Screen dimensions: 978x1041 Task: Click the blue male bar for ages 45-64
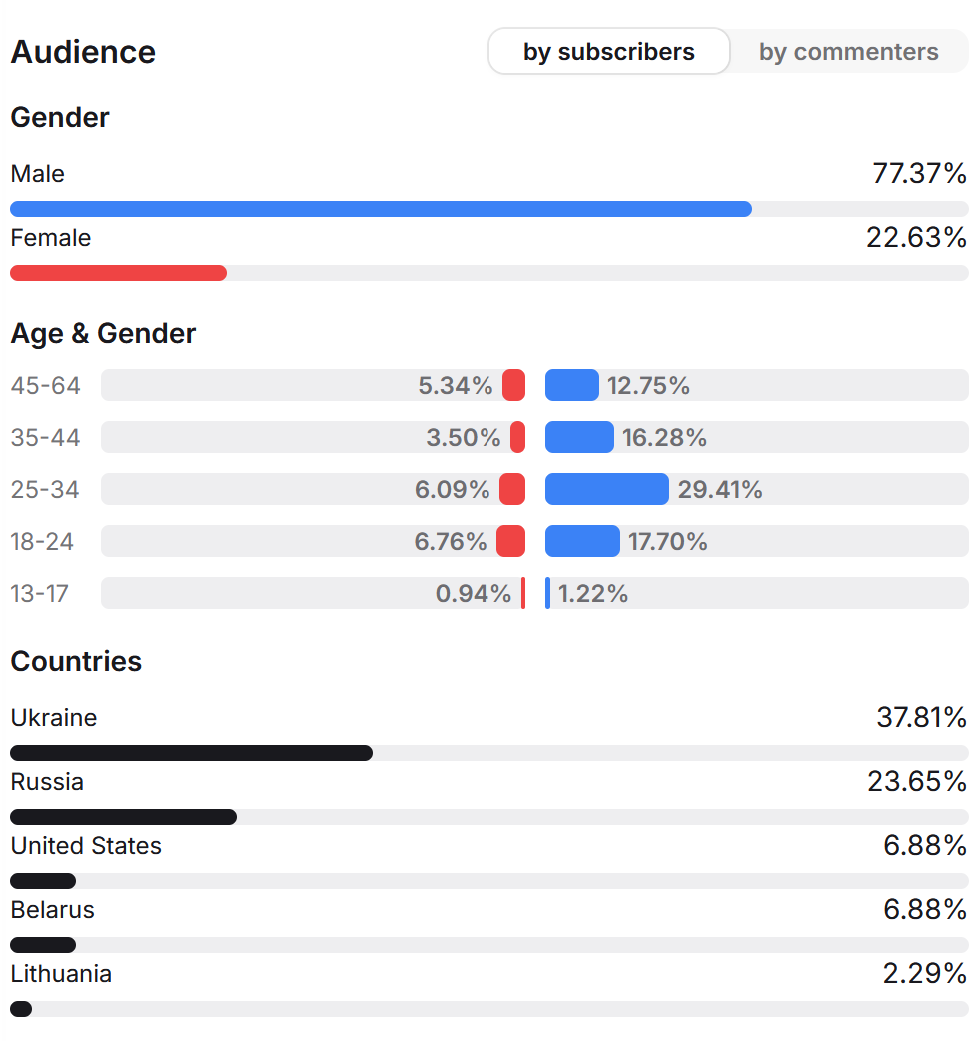(x=571, y=385)
